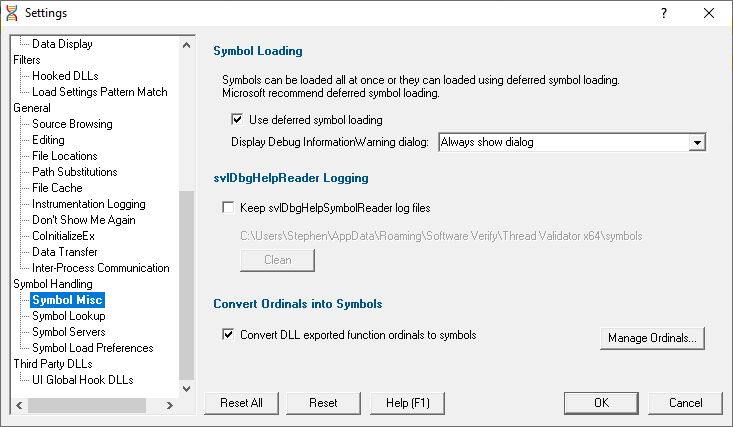The height and width of the screenshot is (427, 733).
Task: Click the question mark help icon
Action: point(663,13)
